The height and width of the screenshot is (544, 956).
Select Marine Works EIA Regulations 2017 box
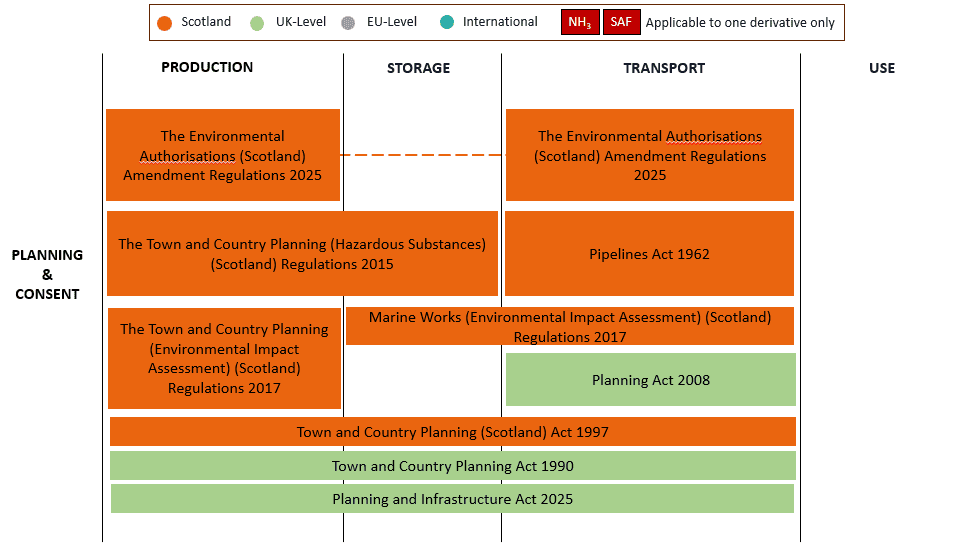point(570,326)
